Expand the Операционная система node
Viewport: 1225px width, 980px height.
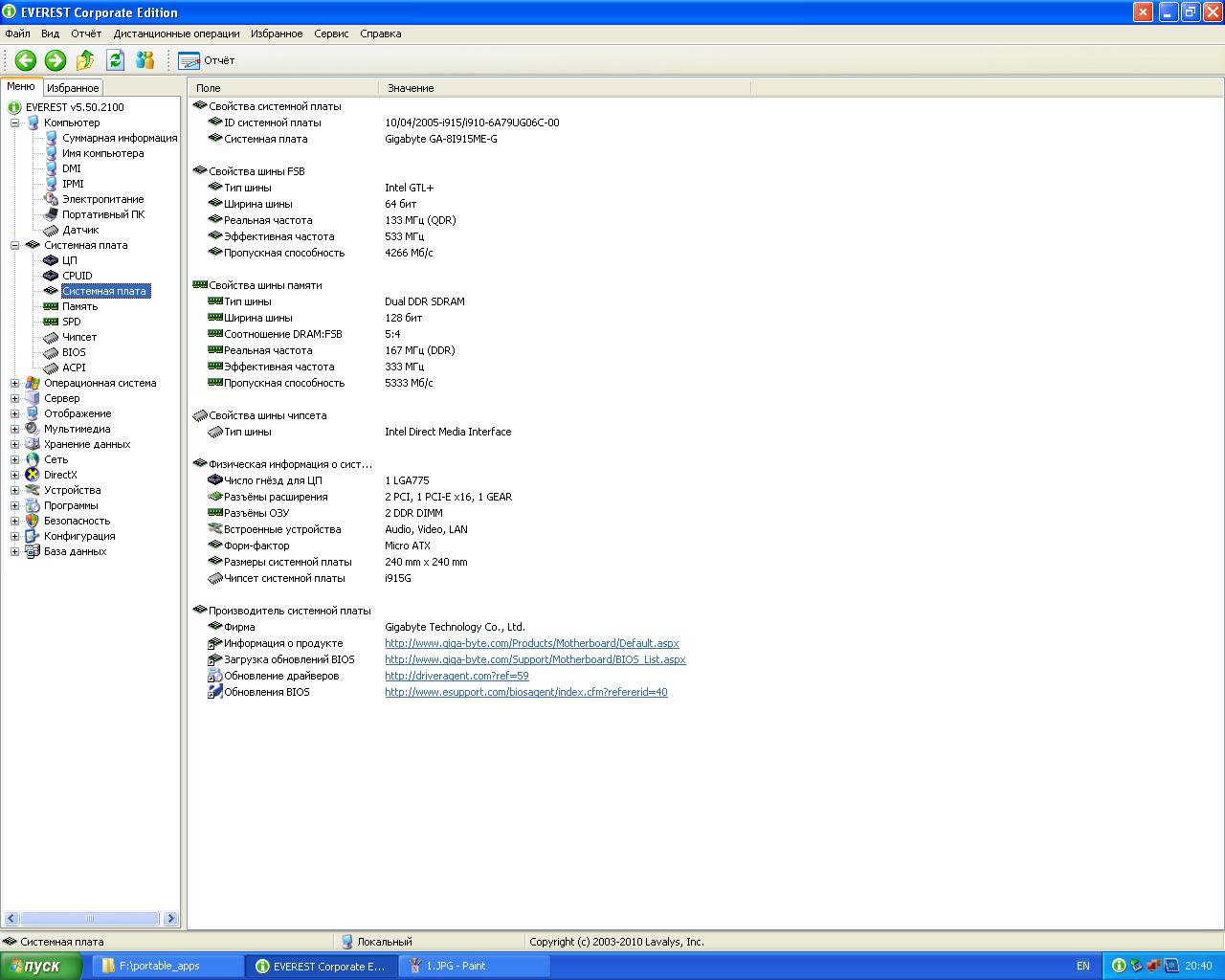point(15,383)
